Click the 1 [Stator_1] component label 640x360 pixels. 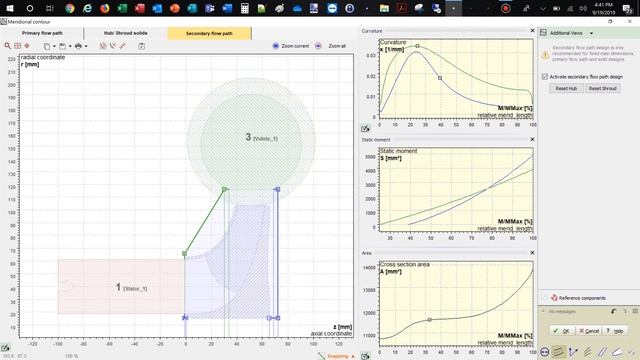tap(131, 288)
